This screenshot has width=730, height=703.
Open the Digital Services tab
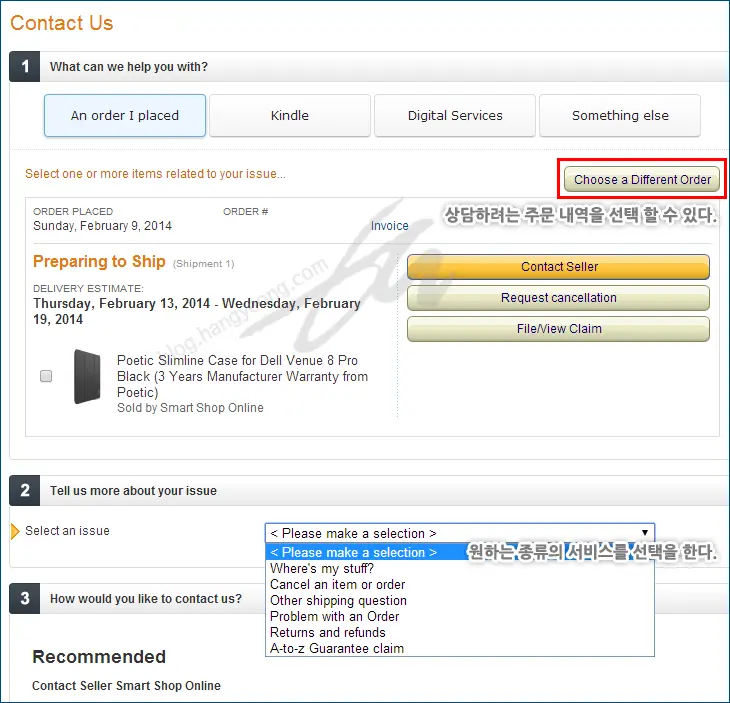click(455, 115)
